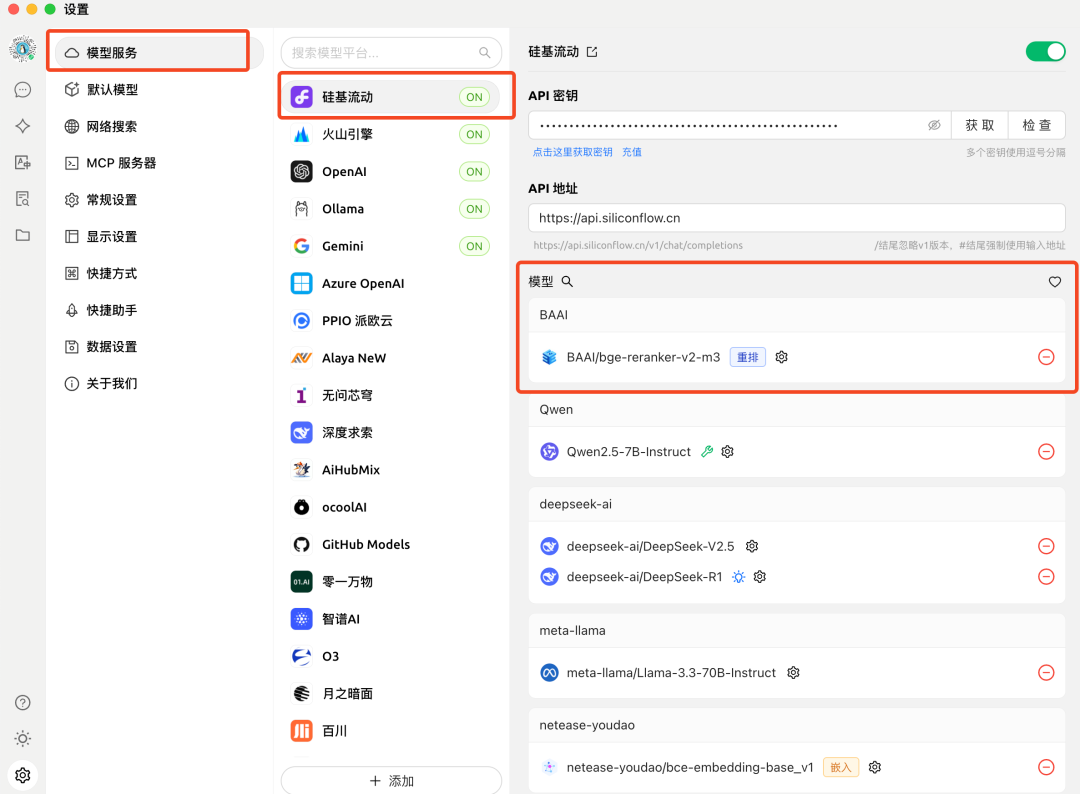Select the translate icon in the left sidebar
The image size is (1080, 794).
[x=22, y=162]
